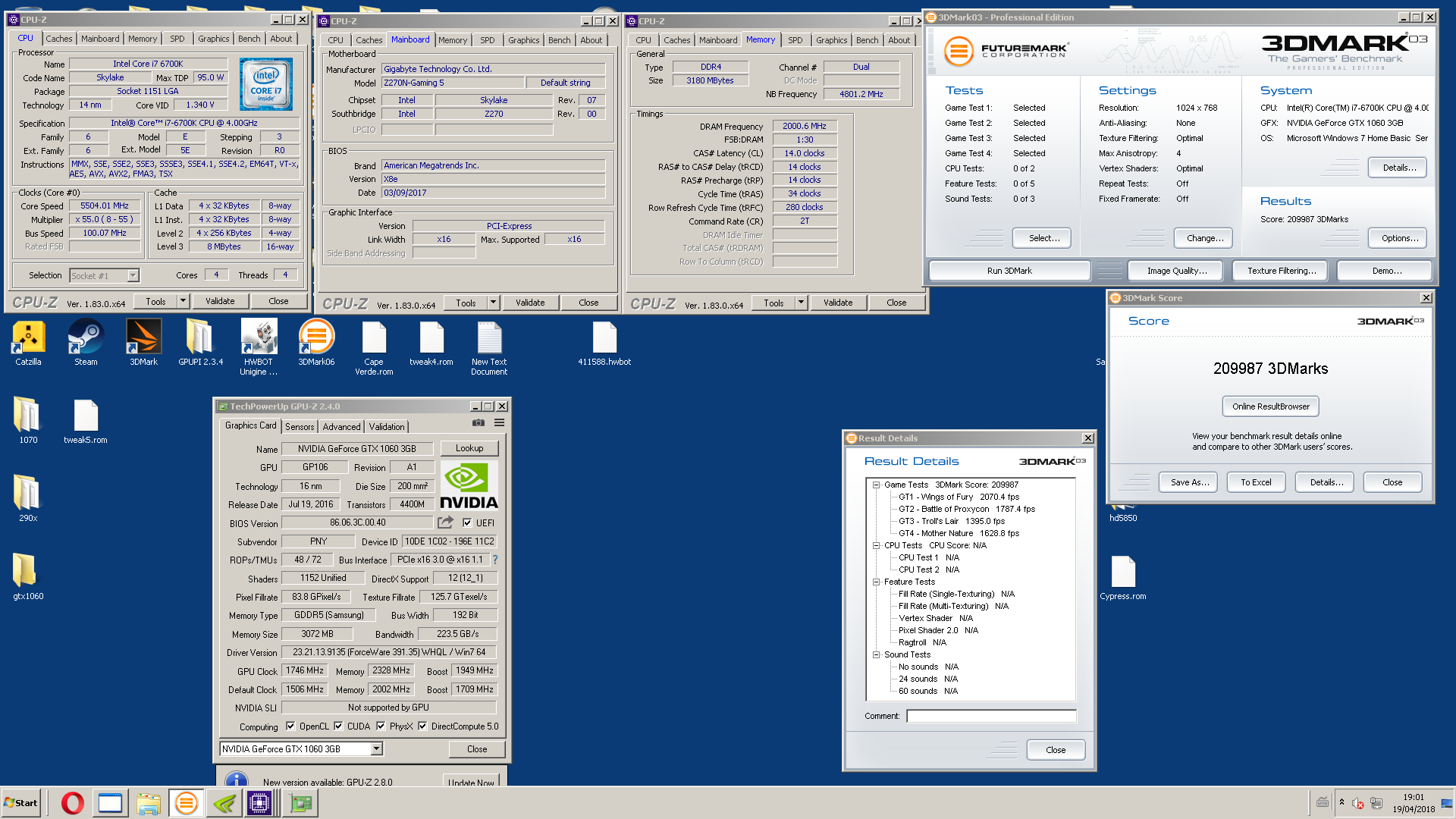Select the tweak4.rom file icon
1456x819 pixels.
(431, 343)
